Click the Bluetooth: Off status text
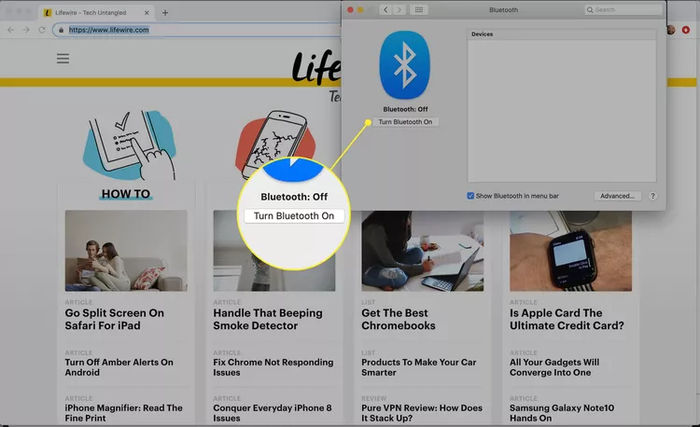 405,109
